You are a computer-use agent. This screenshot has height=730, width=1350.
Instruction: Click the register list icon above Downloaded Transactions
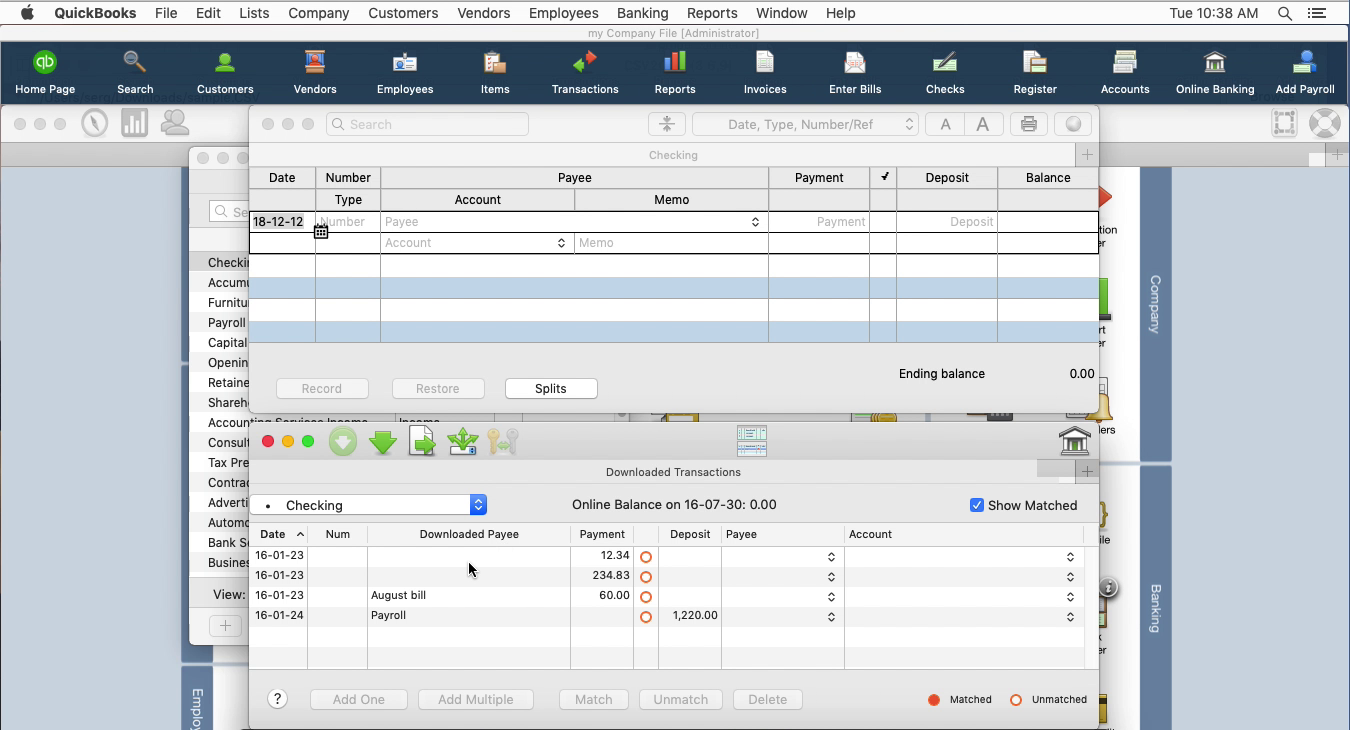point(751,441)
